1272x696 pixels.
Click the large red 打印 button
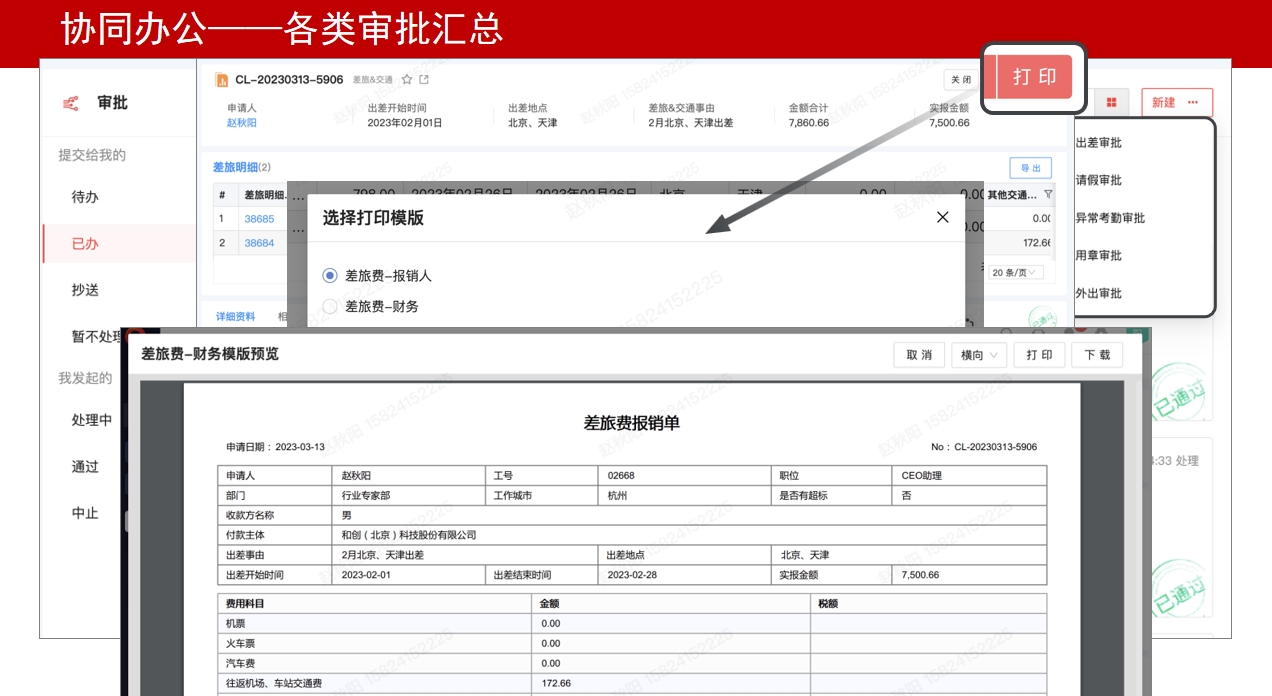click(1034, 77)
